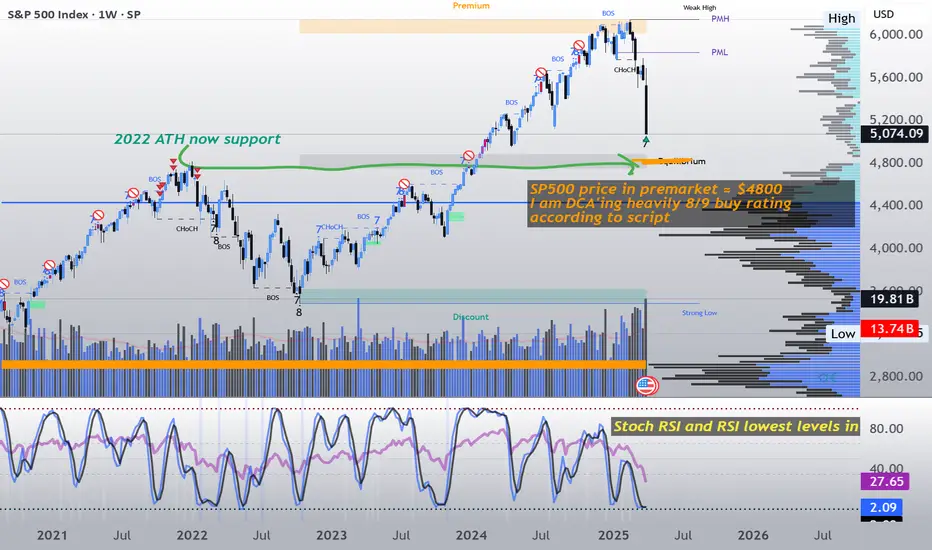
Task: Click the 19.81 B volume label
Action: (x=890, y=299)
